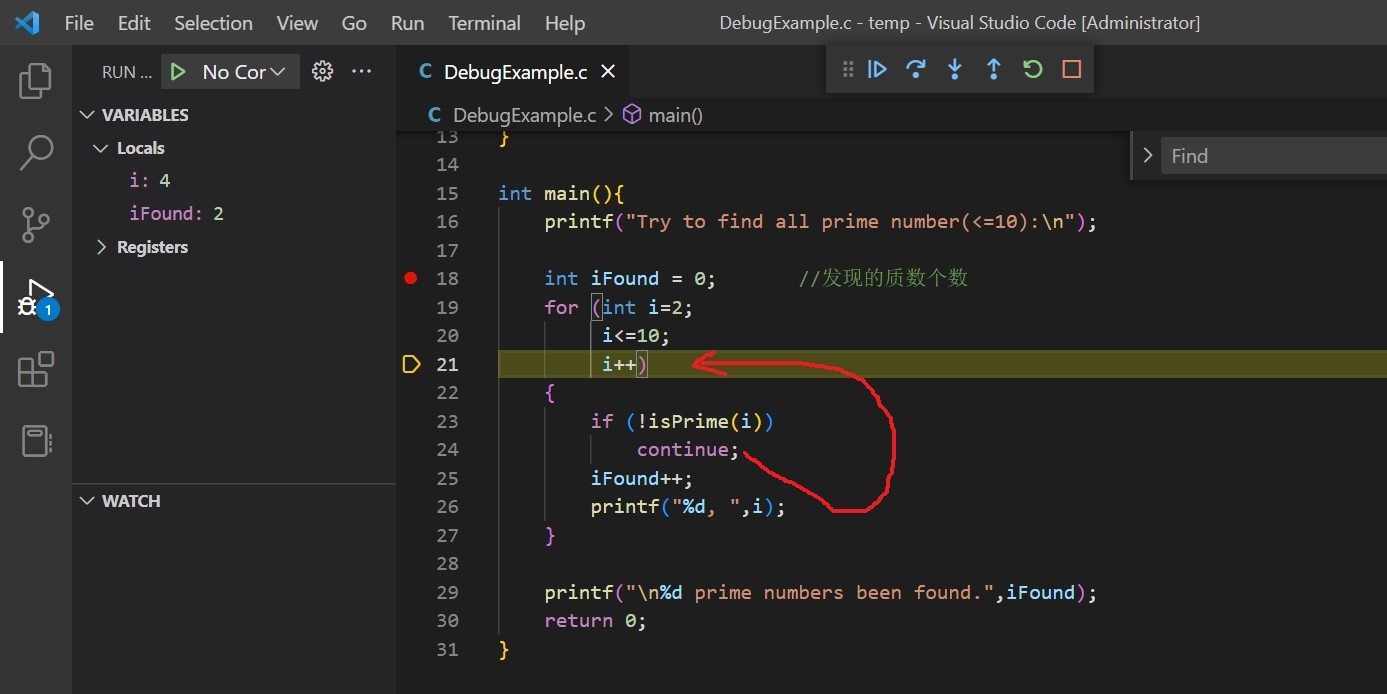1387x694 pixels.
Task: Open the Terminal menu
Action: pyautogui.click(x=484, y=23)
